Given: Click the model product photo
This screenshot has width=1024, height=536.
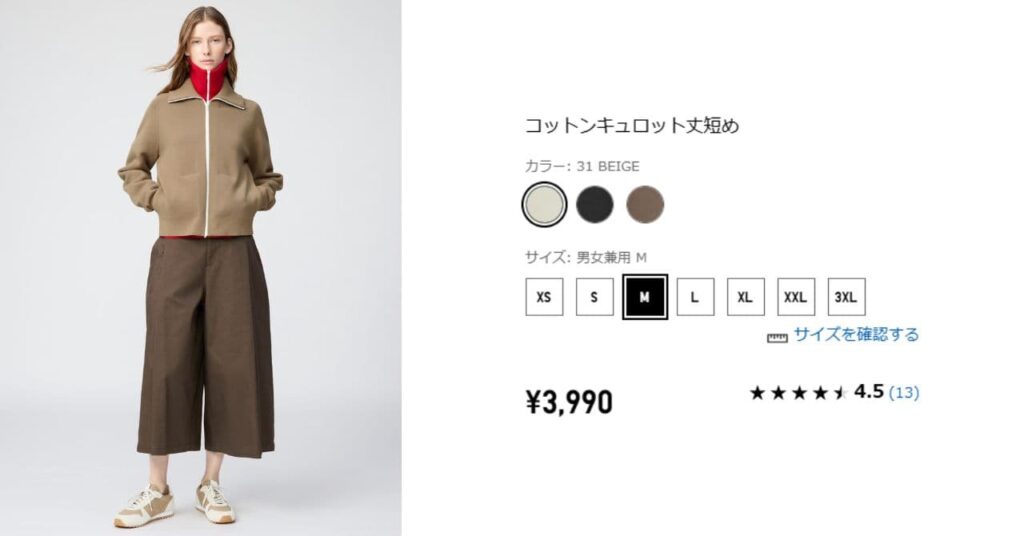Looking at the screenshot, I should click(200, 268).
